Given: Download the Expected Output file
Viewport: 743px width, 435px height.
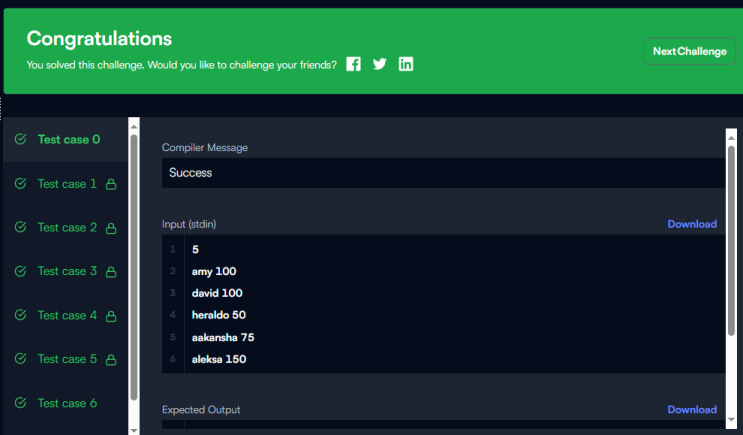Looking at the screenshot, I should pos(692,409).
